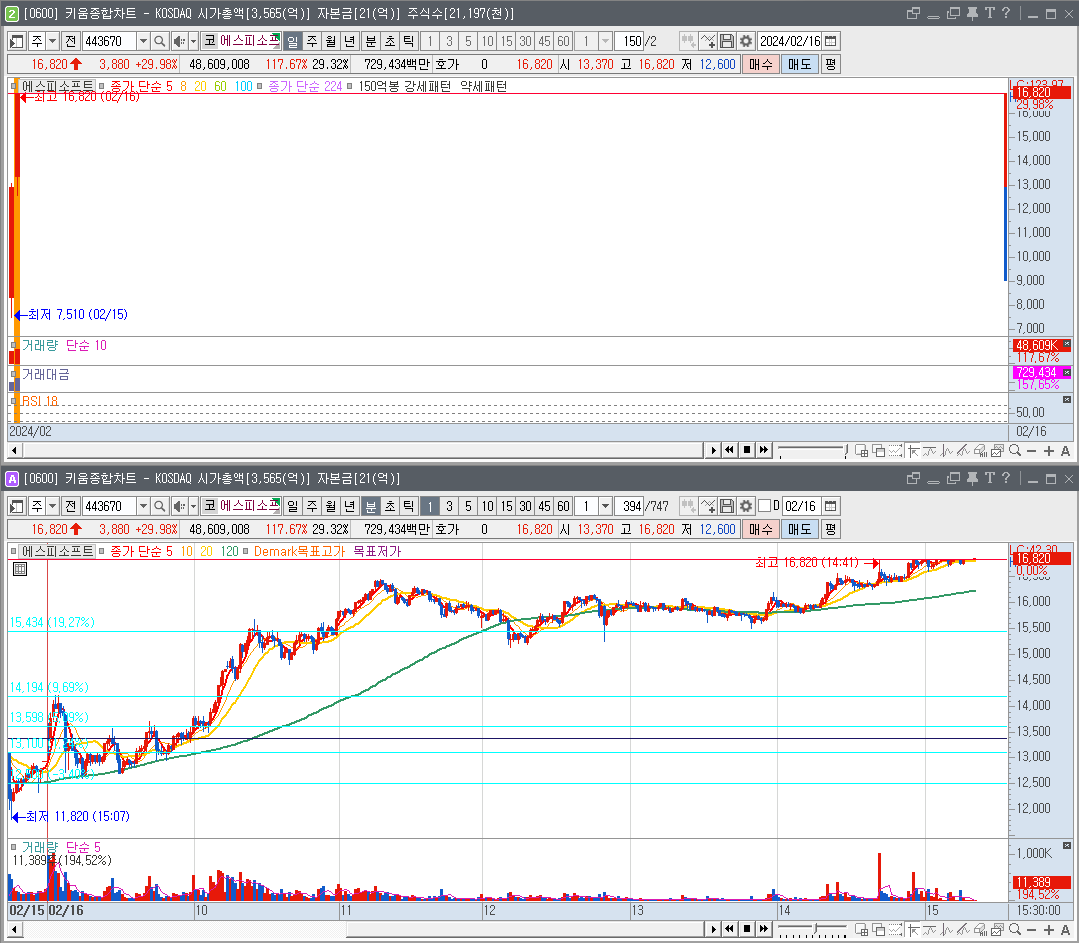Open calendar picker next to 2024/02/16

[x=831, y=41]
